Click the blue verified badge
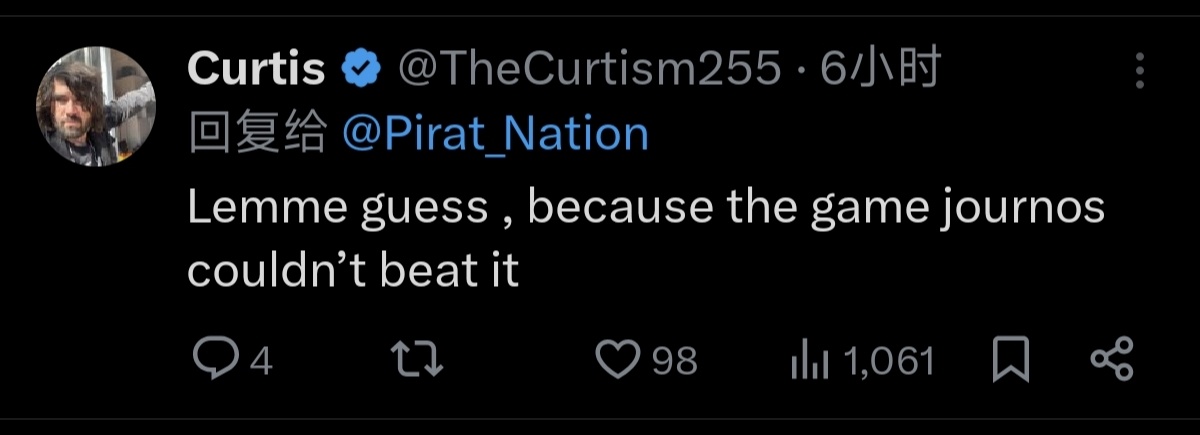 pyautogui.click(x=361, y=70)
